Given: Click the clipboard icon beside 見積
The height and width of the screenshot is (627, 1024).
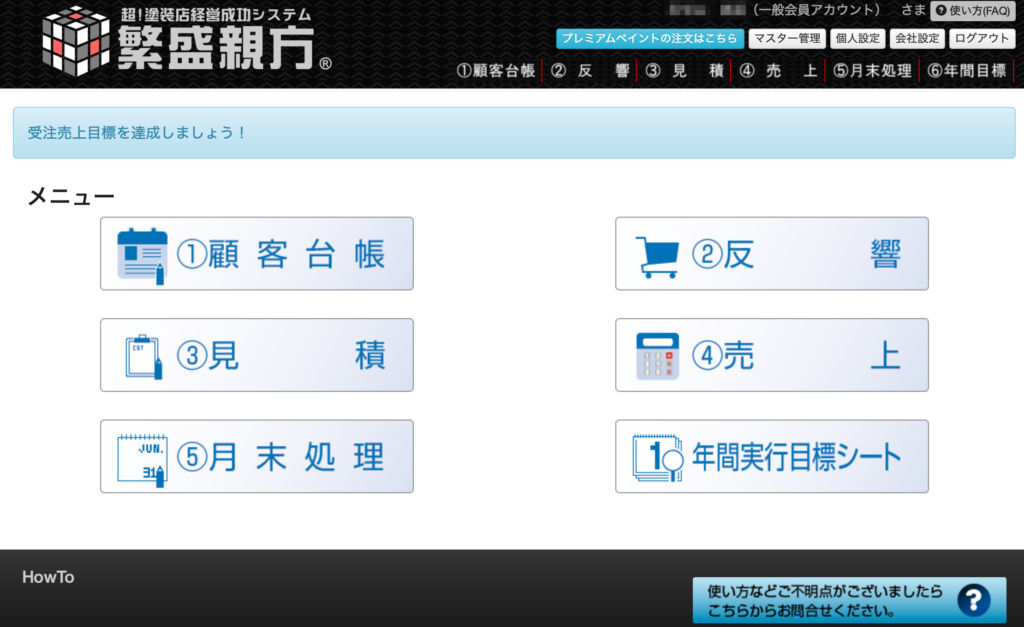Looking at the screenshot, I should (143, 357).
